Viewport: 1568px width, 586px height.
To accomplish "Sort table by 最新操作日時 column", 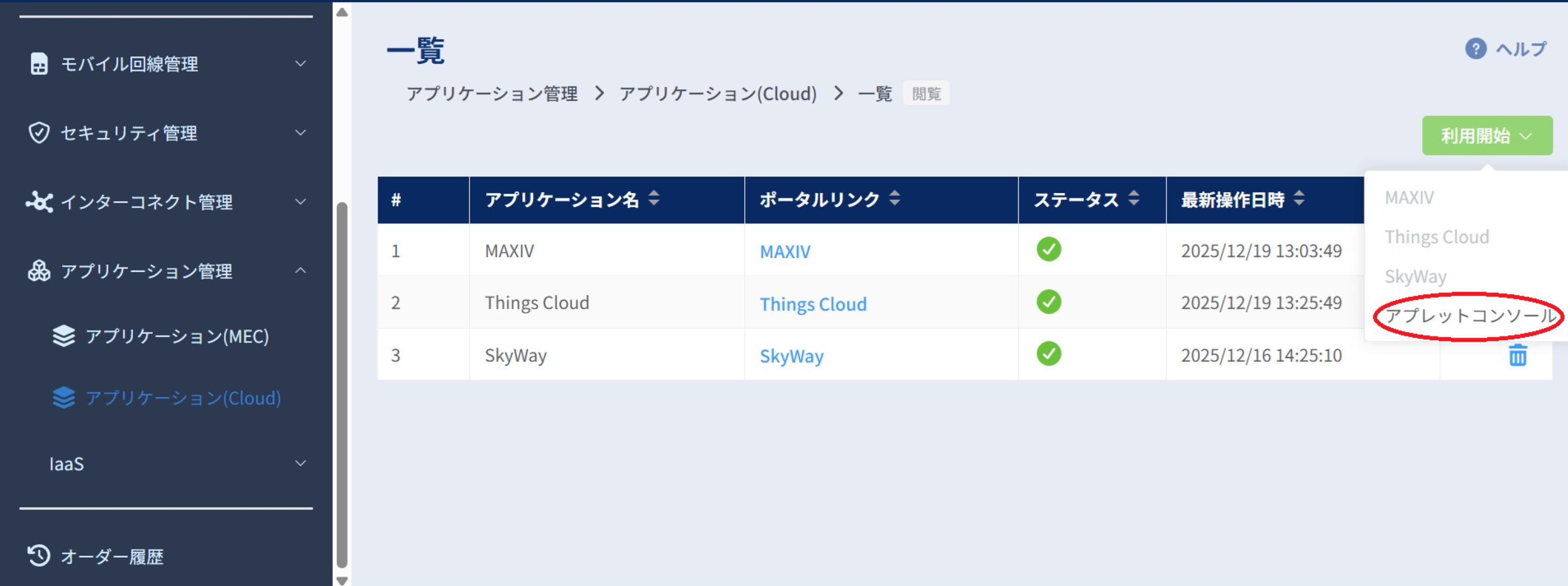I will (x=1299, y=199).
